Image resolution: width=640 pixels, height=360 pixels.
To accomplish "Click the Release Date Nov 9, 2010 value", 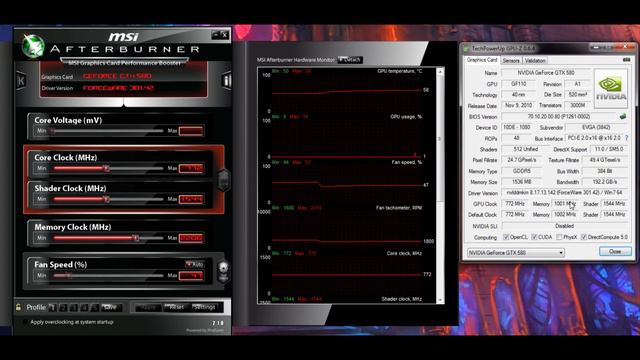I will (x=518, y=105).
